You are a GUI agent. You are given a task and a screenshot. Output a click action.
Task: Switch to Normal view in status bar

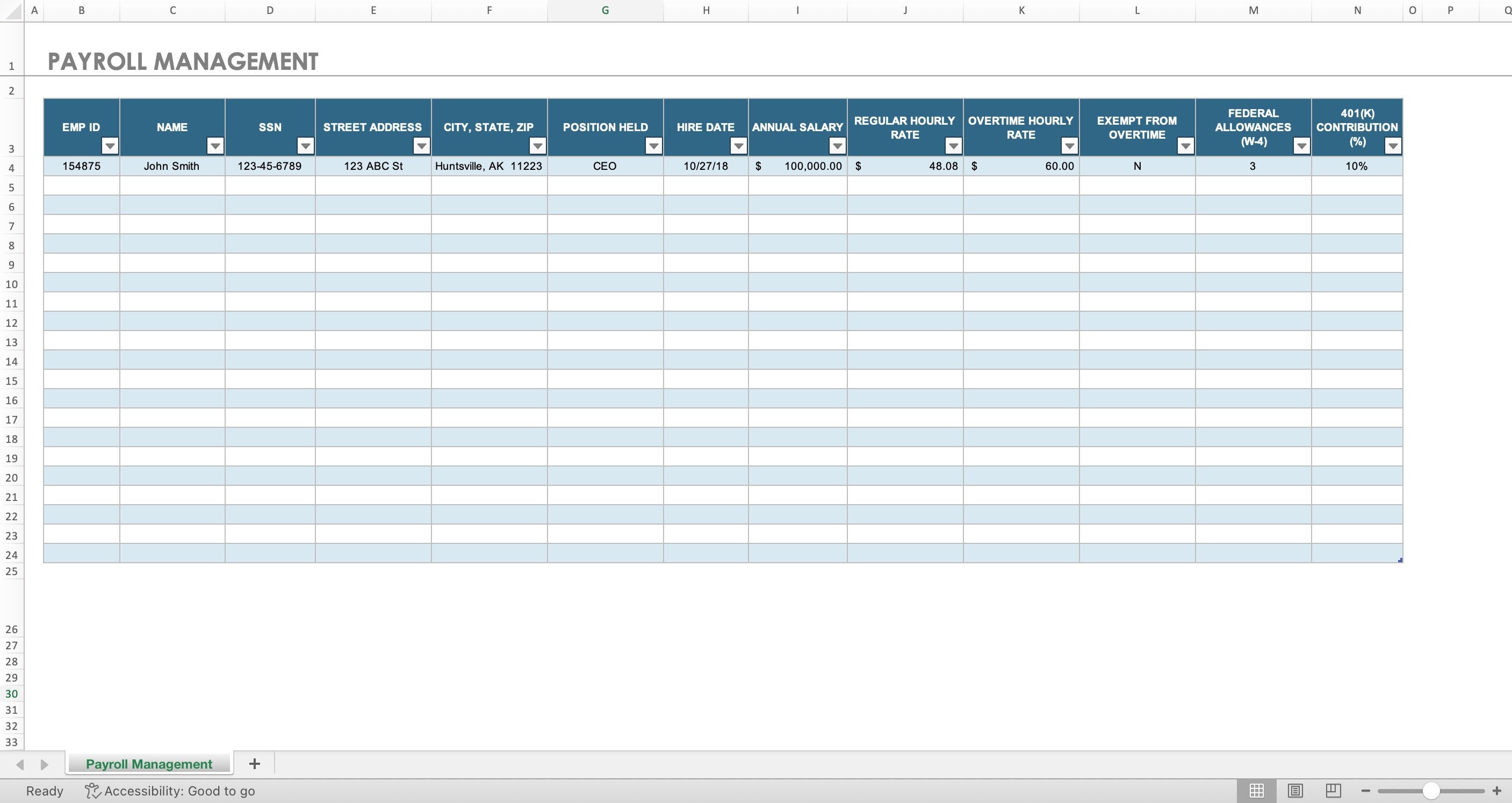coord(1257,790)
